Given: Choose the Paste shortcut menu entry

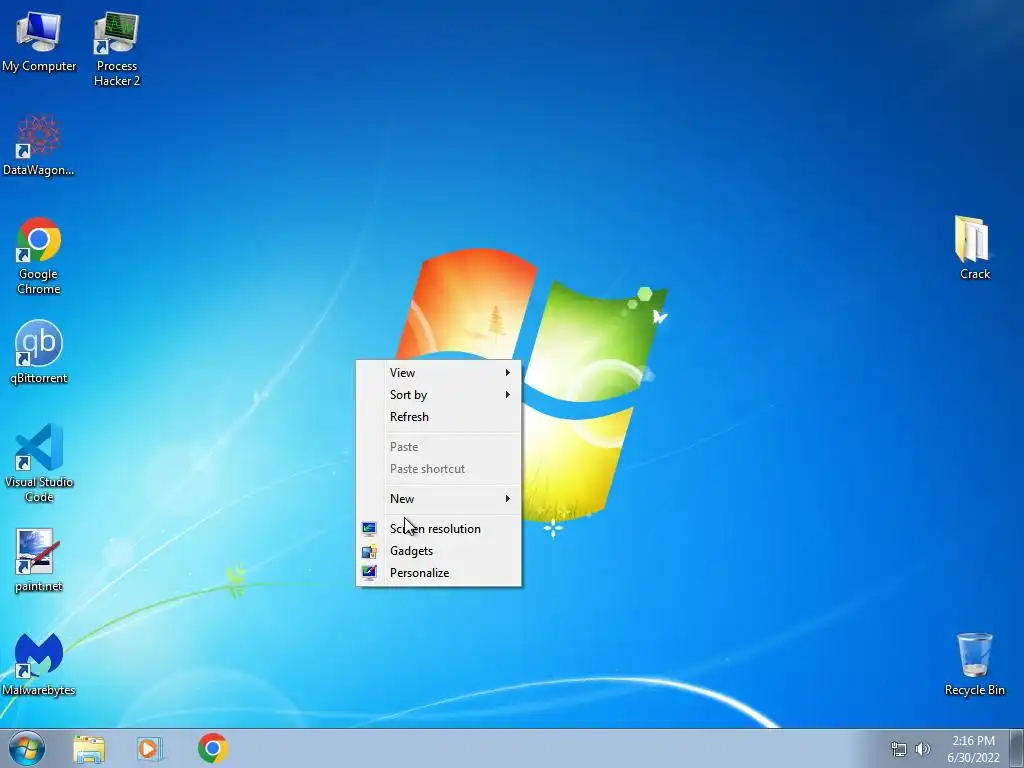Looking at the screenshot, I should (438, 469).
